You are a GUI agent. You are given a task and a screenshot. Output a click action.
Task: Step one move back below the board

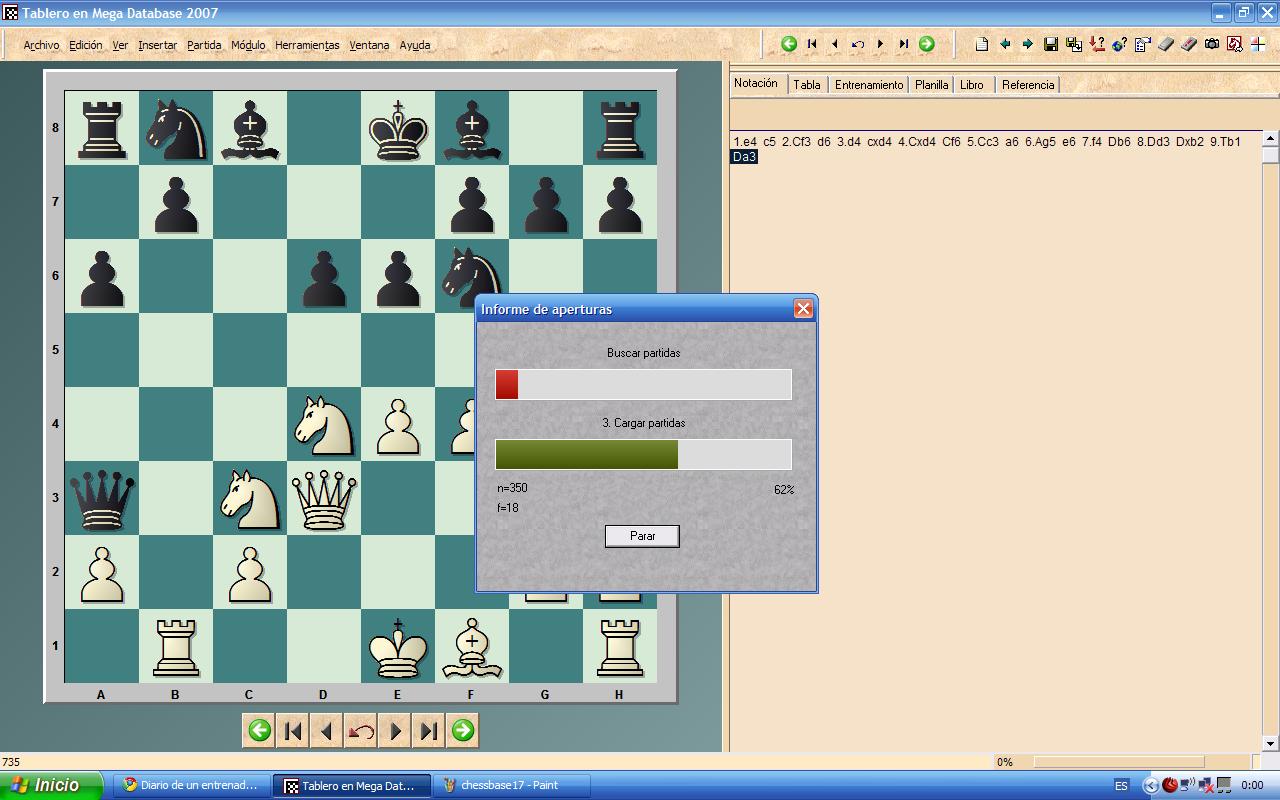coord(327,730)
